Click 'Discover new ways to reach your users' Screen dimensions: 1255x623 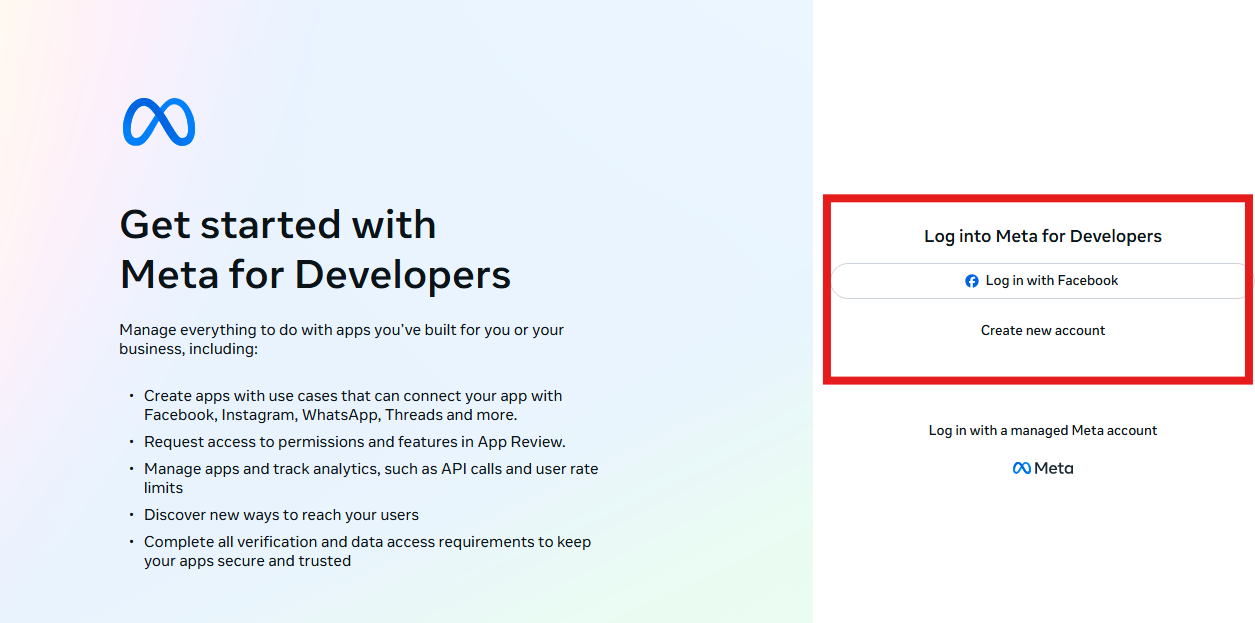click(281, 515)
